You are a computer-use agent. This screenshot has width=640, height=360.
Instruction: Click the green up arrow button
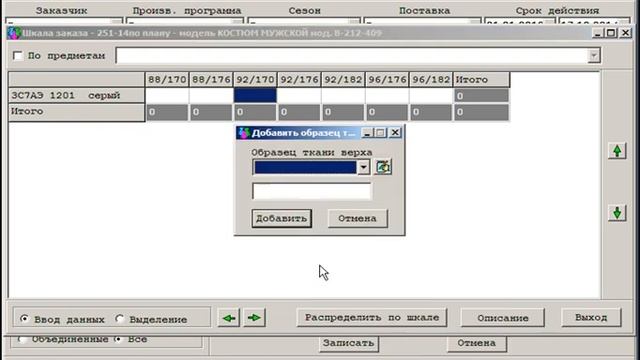617,151
